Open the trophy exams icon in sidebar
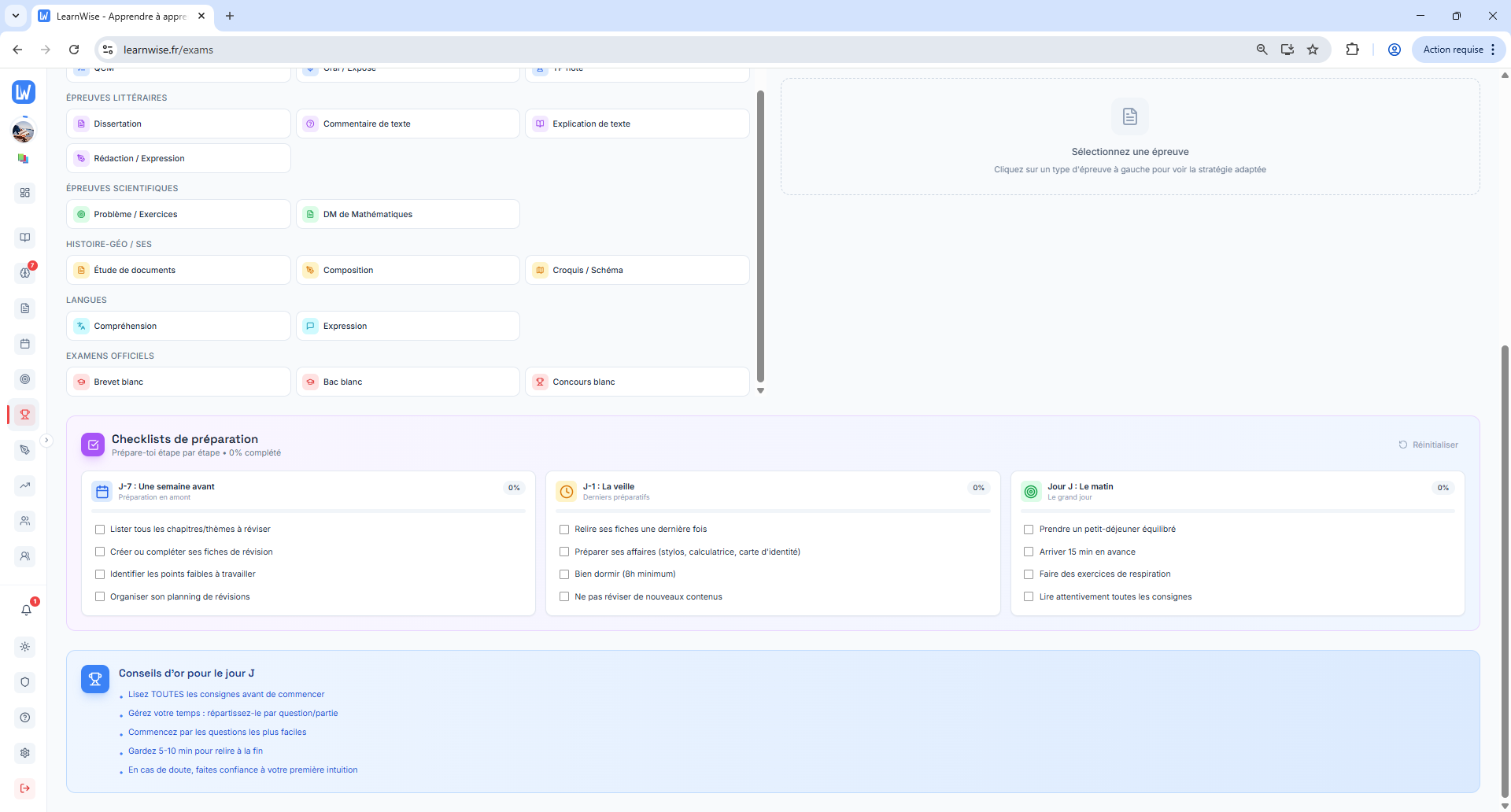 tap(24, 415)
